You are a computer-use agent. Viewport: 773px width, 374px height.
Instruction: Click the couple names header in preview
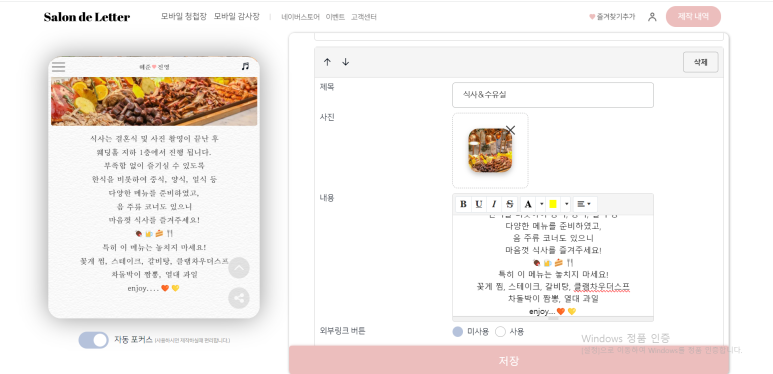pyautogui.click(x=154, y=67)
